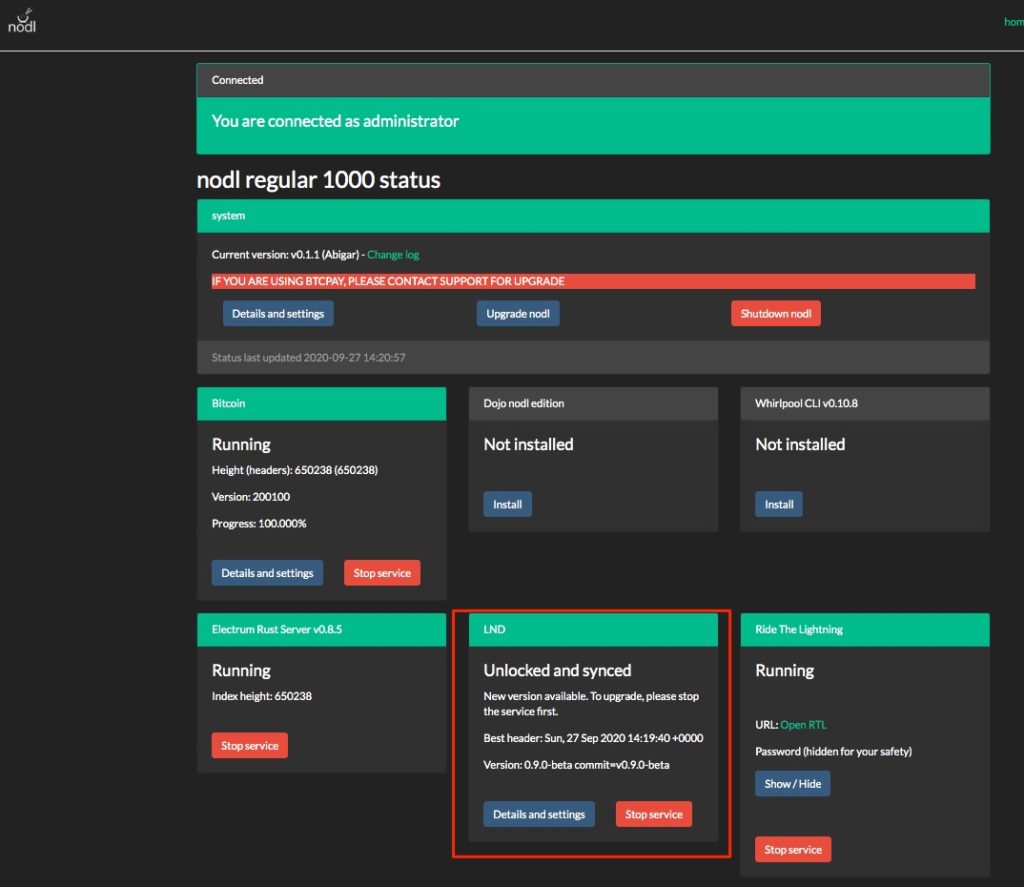Open system Details and settings
Screen dimensions: 1024x887
click(x=278, y=314)
